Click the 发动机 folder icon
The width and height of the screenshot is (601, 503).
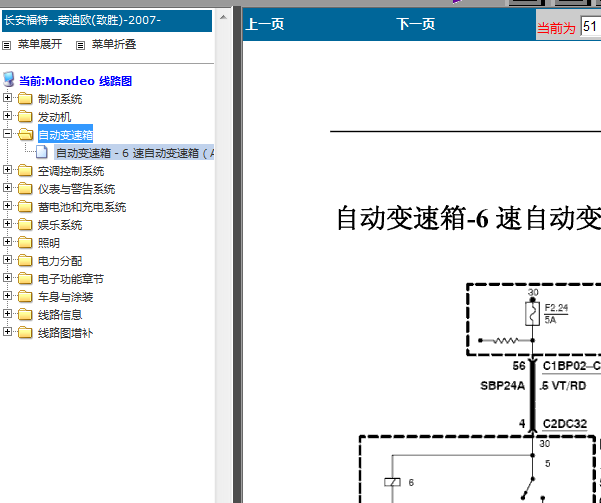point(25,117)
